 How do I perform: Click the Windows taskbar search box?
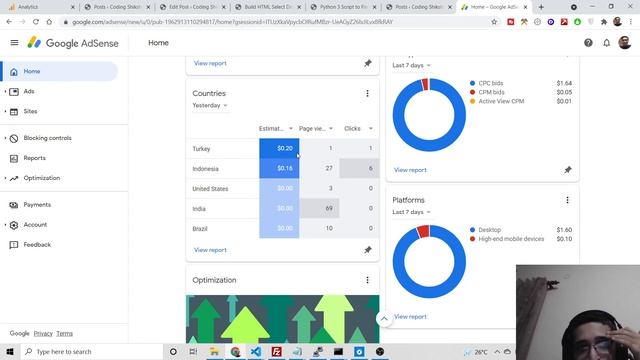point(92,351)
